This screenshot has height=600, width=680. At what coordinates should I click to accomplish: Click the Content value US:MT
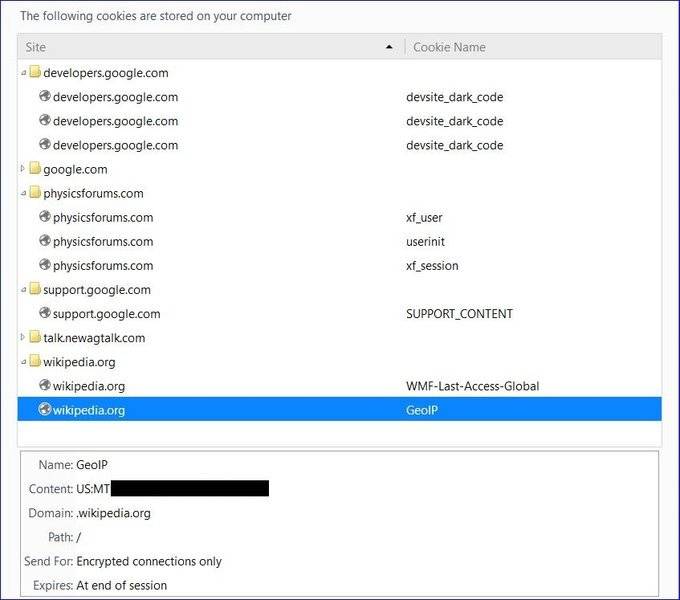point(93,489)
